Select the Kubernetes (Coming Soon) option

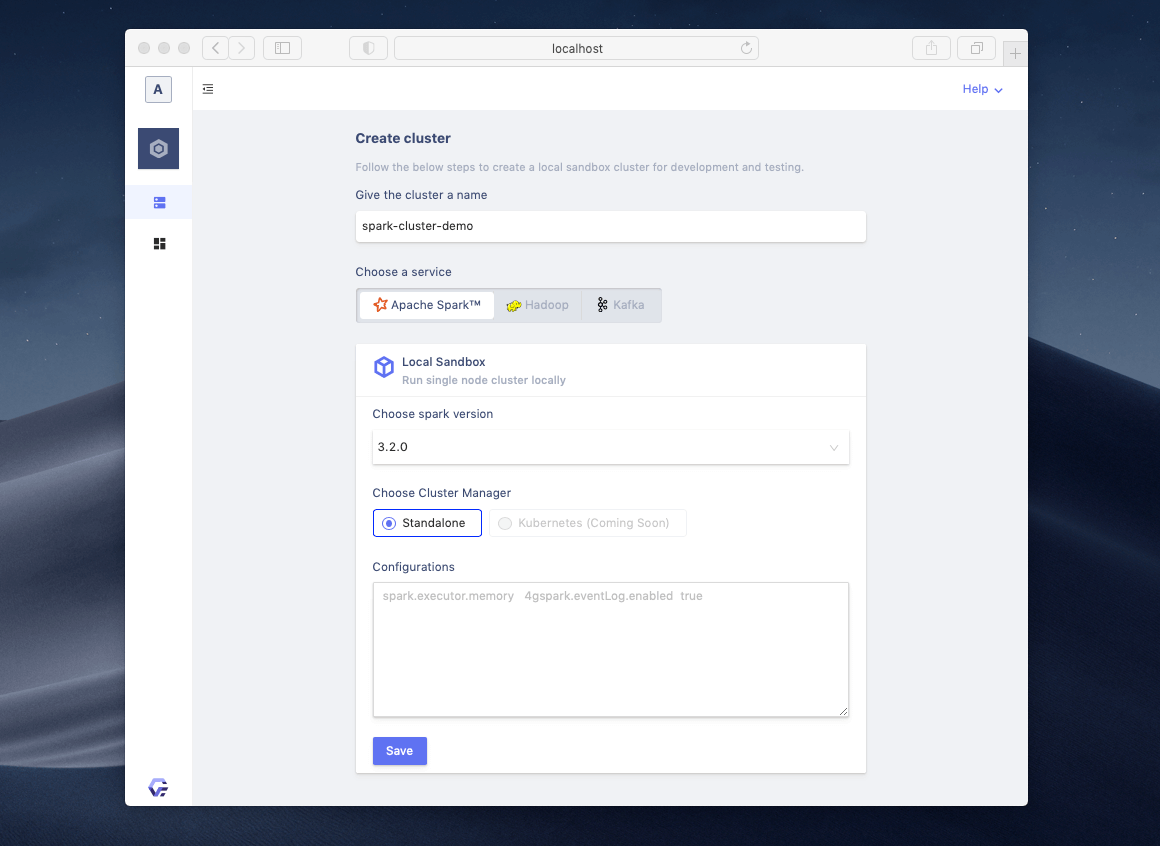[587, 523]
